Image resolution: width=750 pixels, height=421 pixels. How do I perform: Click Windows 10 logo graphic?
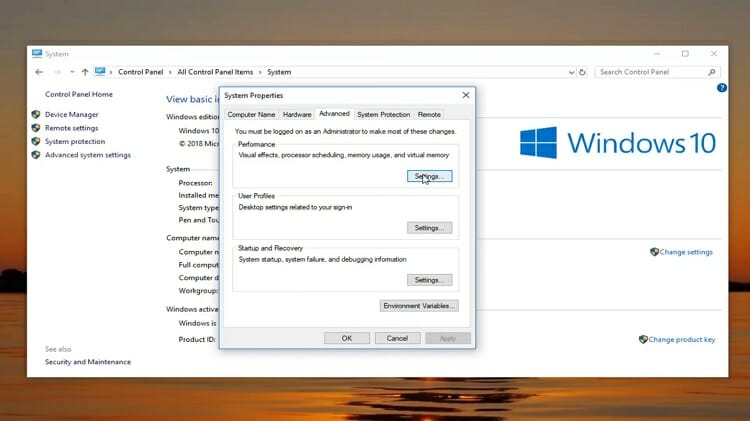coord(618,143)
